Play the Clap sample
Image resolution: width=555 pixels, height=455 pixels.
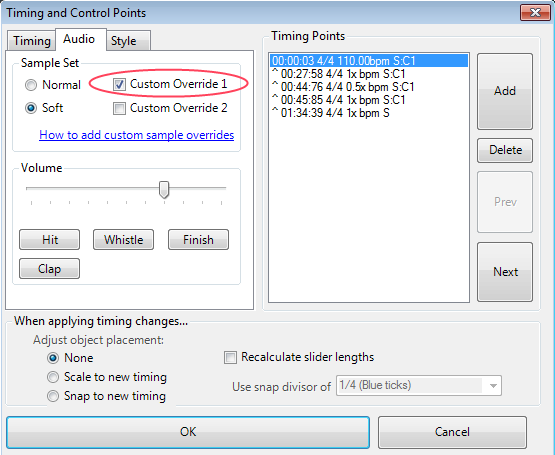[50, 269]
